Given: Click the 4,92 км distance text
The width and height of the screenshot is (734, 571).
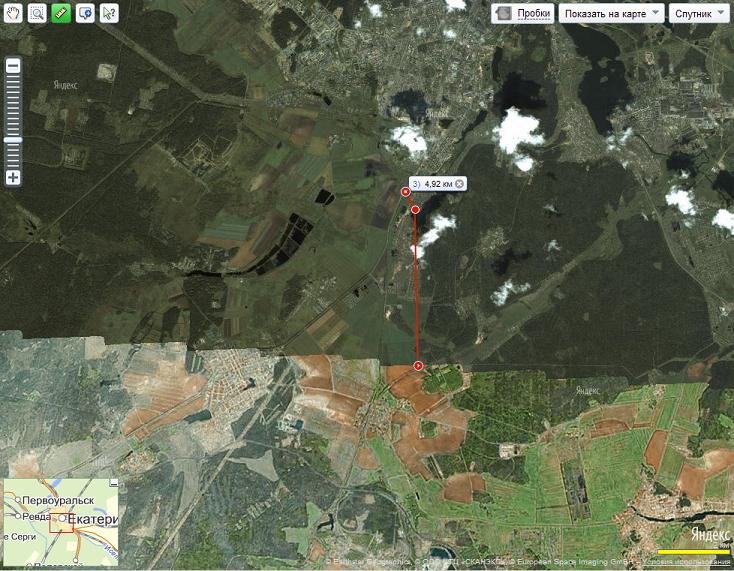Looking at the screenshot, I should (439, 184).
